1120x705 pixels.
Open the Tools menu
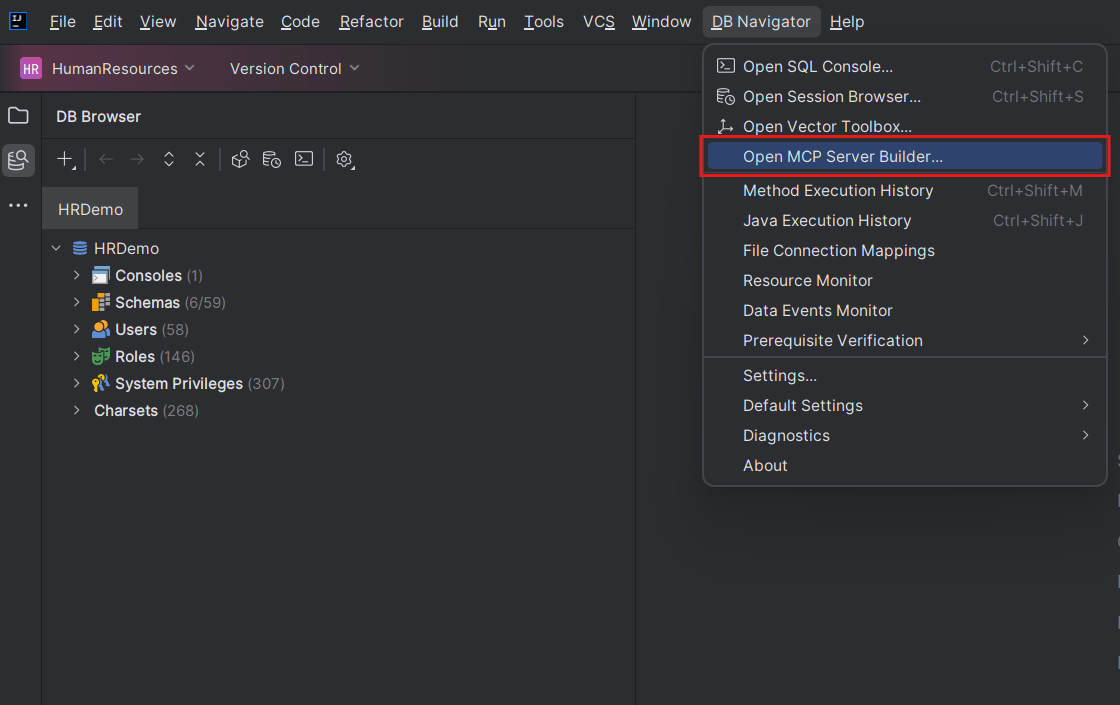pos(544,22)
